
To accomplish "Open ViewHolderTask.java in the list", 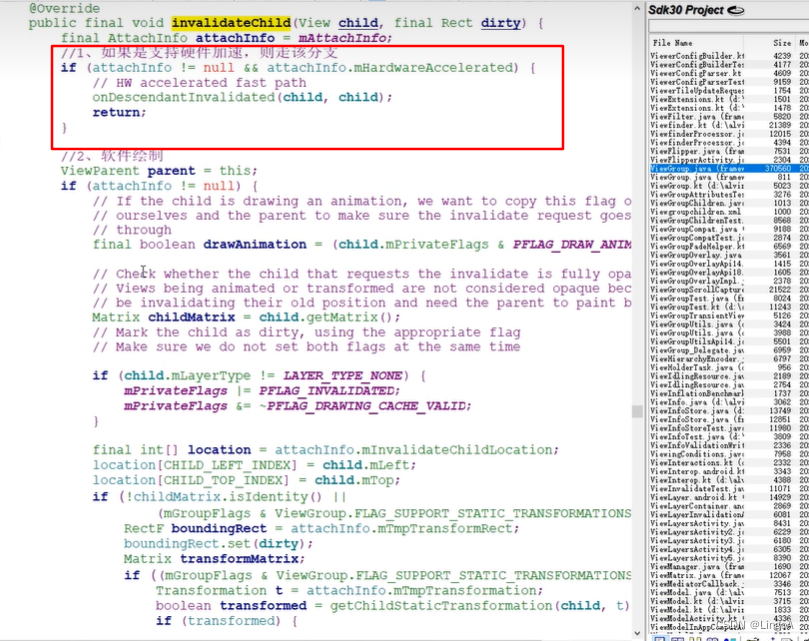I will (x=729, y=368).
